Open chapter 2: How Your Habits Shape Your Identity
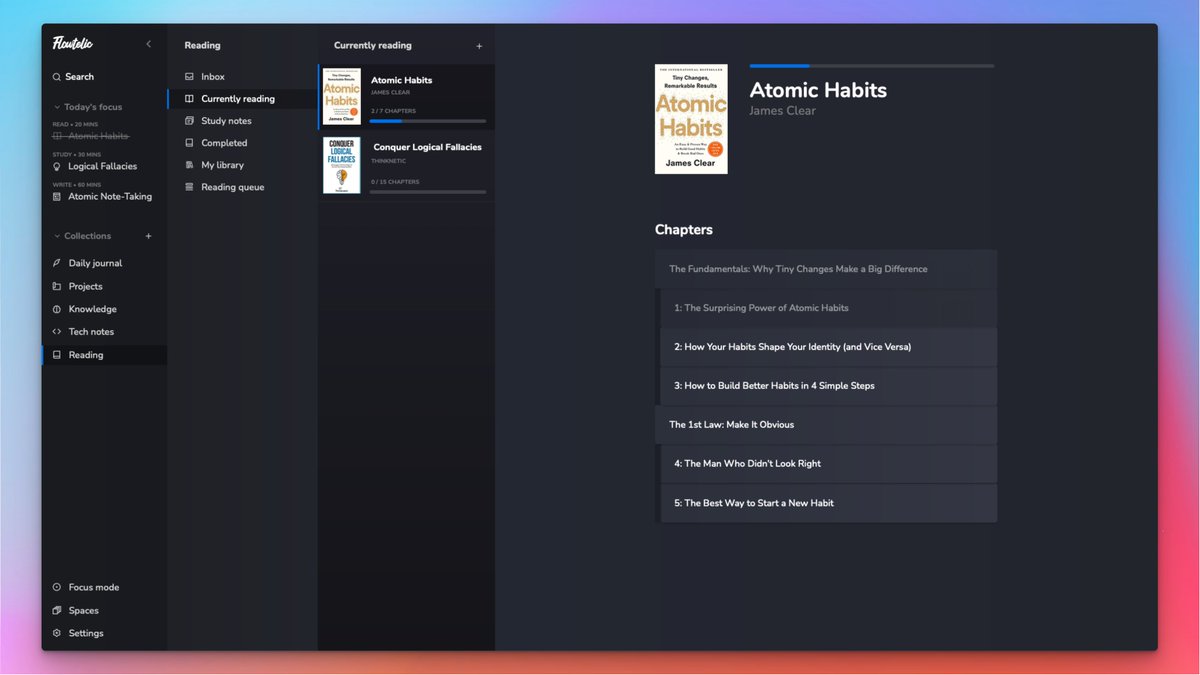This screenshot has width=1200, height=675. click(829, 347)
